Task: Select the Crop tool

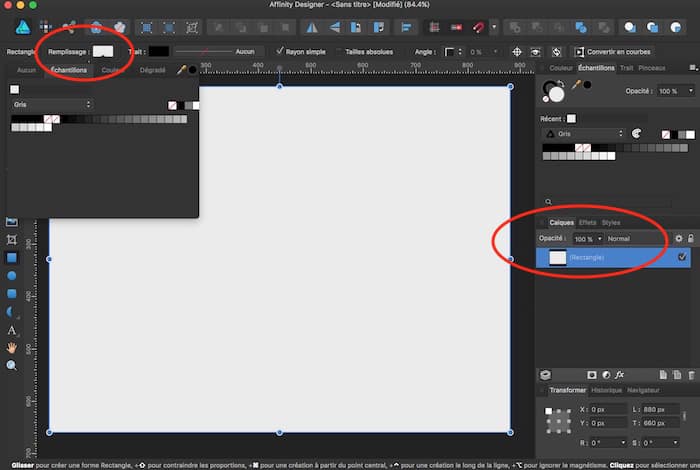Action: point(12,239)
